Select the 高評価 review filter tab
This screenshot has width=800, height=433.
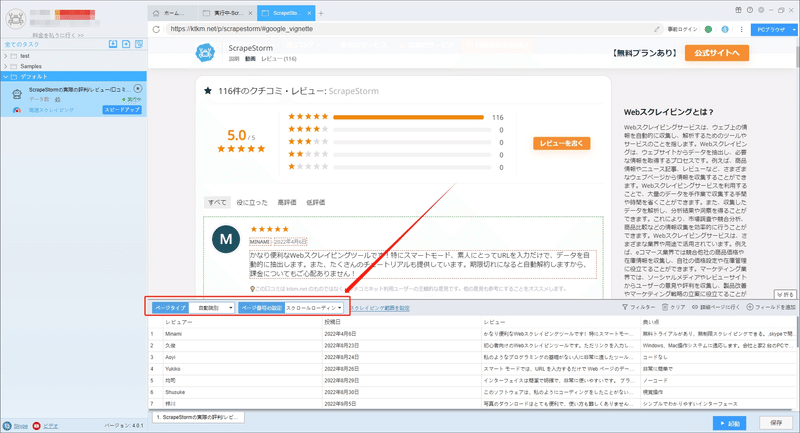[x=287, y=202]
